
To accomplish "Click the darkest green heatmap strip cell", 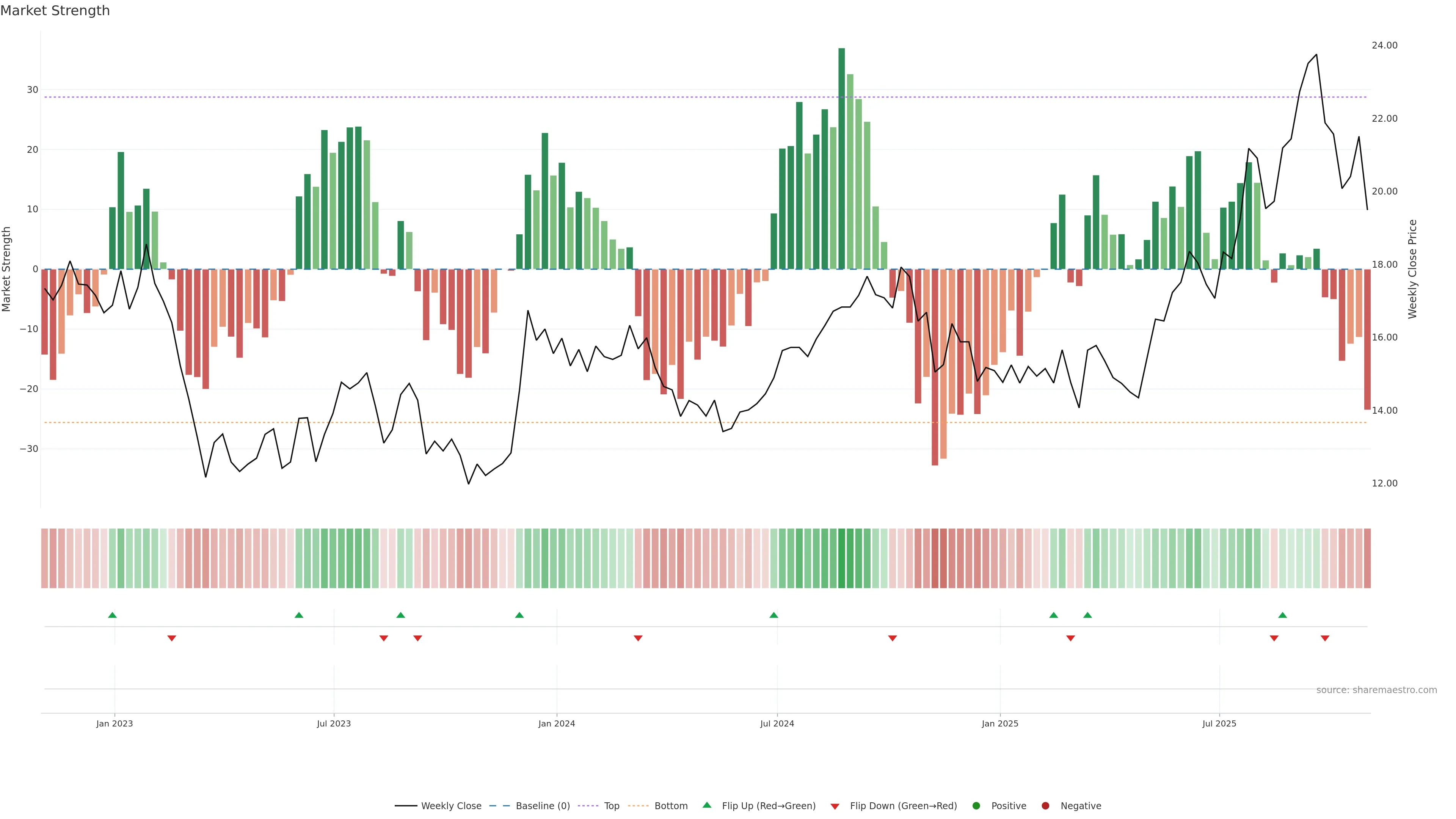I will click(x=842, y=559).
